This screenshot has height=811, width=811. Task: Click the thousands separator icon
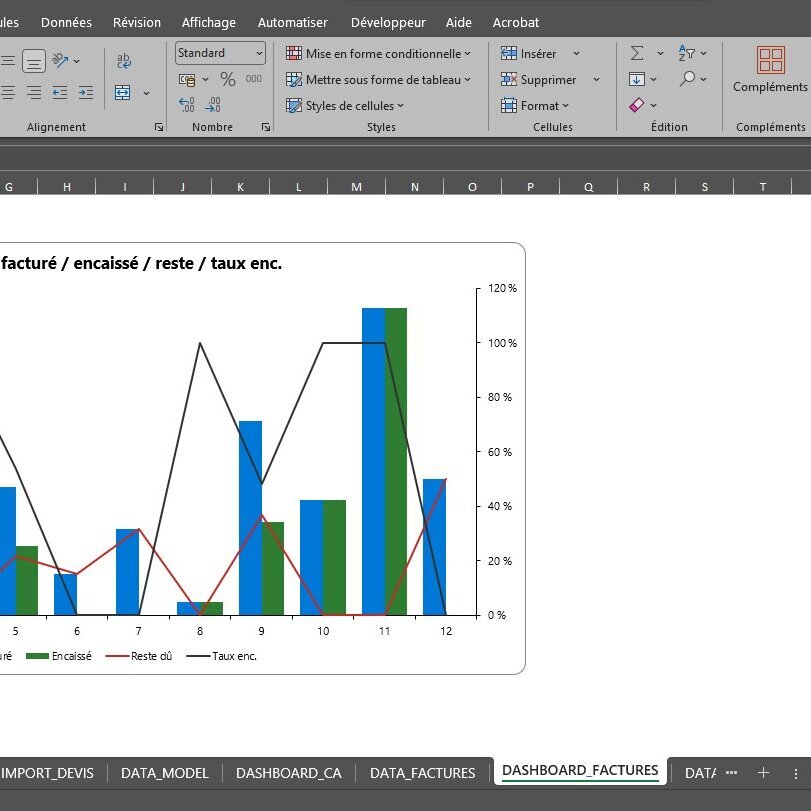pos(254,79)
